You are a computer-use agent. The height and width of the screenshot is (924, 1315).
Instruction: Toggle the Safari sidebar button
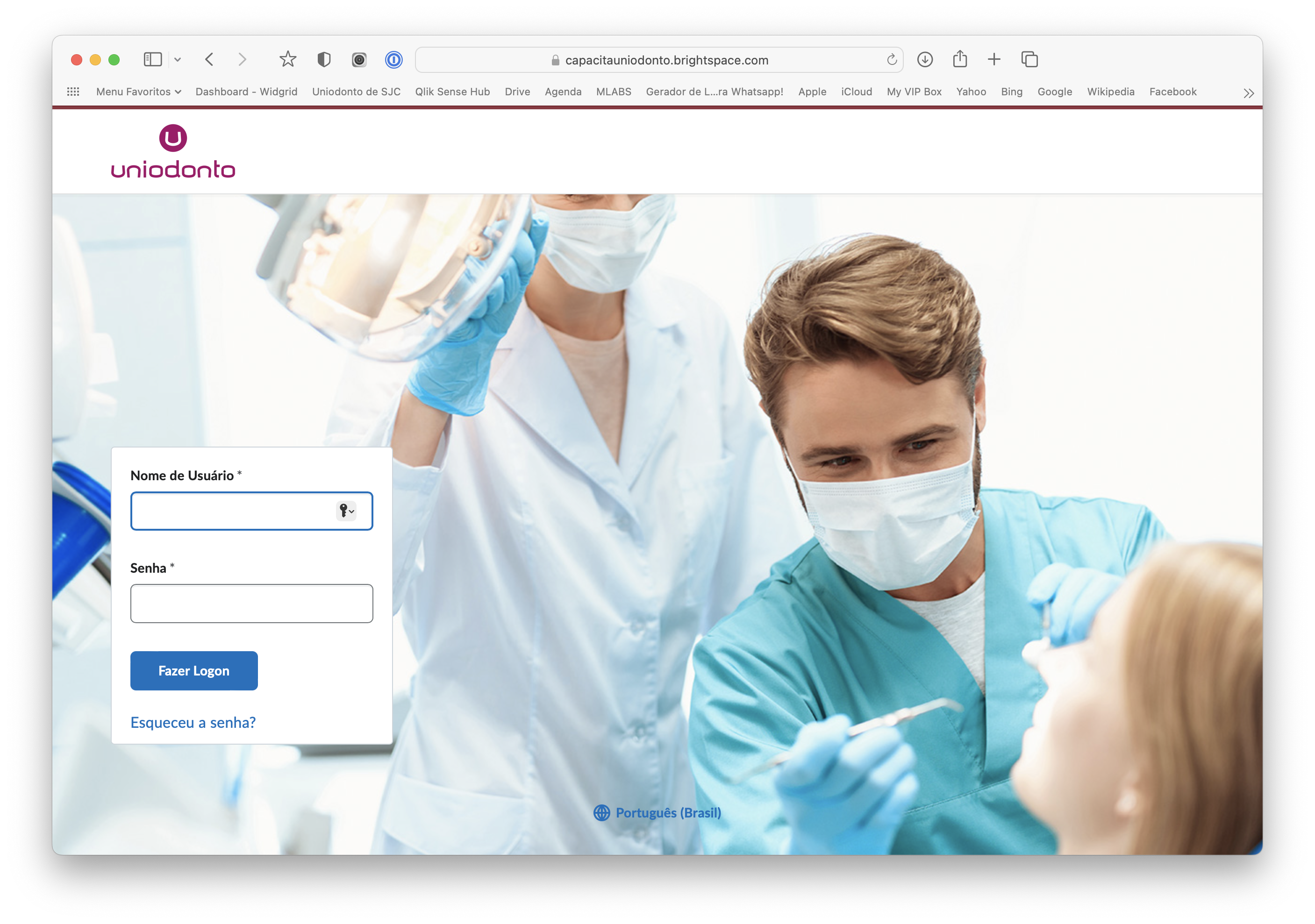(x=152, y=59)
